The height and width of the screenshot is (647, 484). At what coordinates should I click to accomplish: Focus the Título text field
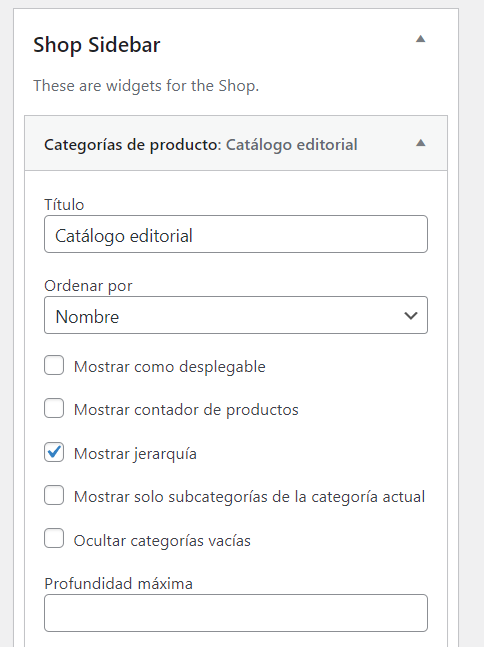236,234
